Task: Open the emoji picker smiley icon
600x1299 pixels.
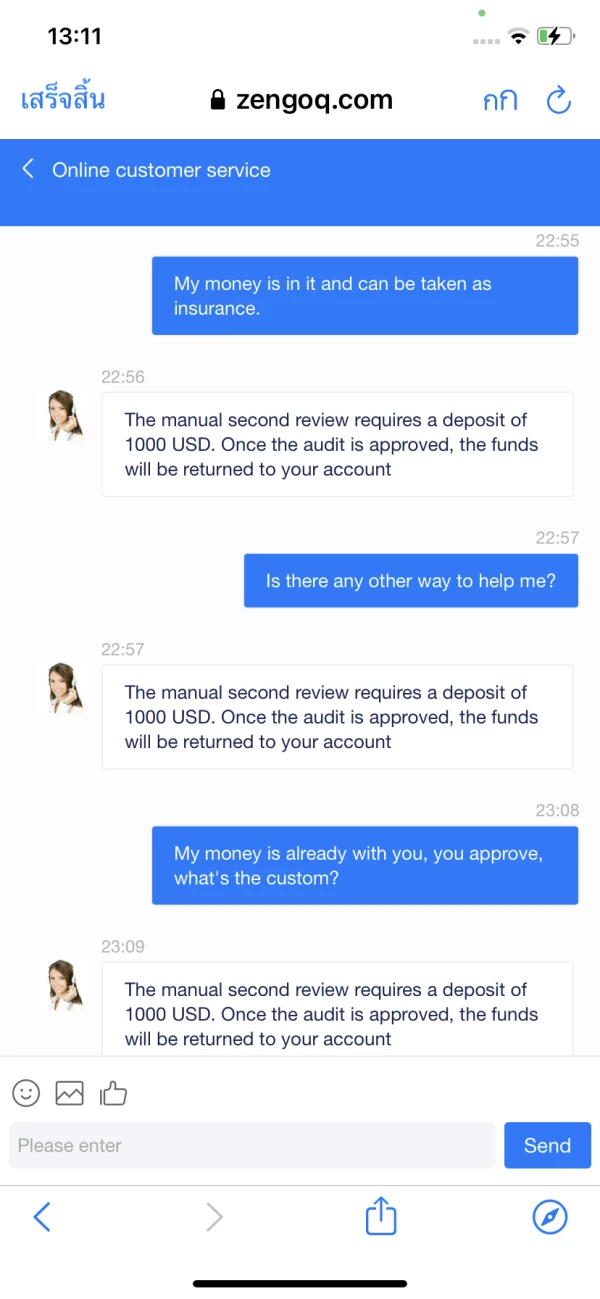Action: click(26, 1093)
